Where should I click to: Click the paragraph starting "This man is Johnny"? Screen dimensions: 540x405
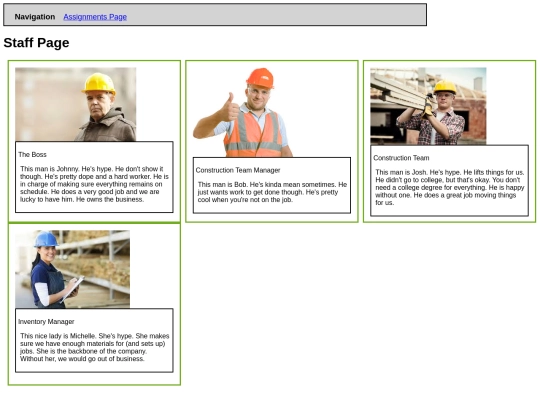[x=94, y=184]
